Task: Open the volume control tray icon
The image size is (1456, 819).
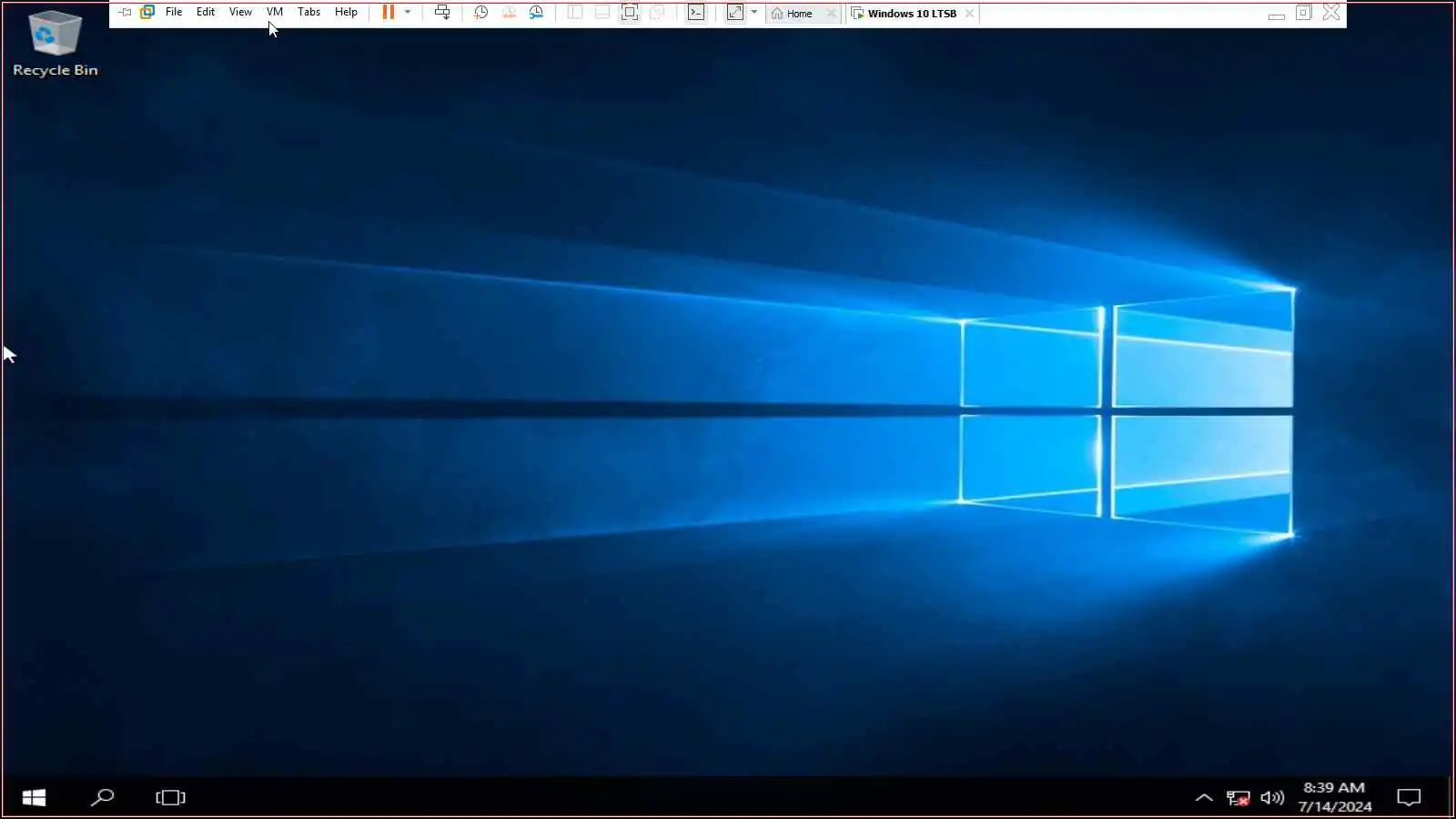Action: (x=1272, y=798)
